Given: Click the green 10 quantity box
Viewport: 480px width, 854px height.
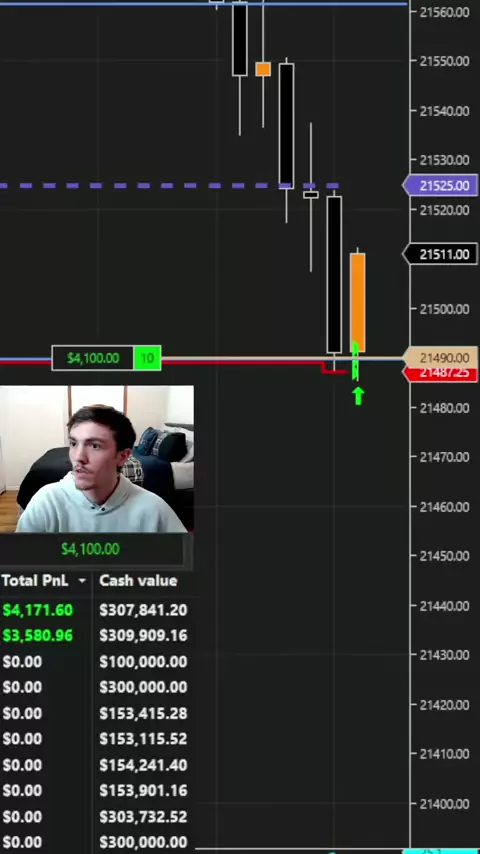Looking at the screenshot, I should (x=147, y=358).
